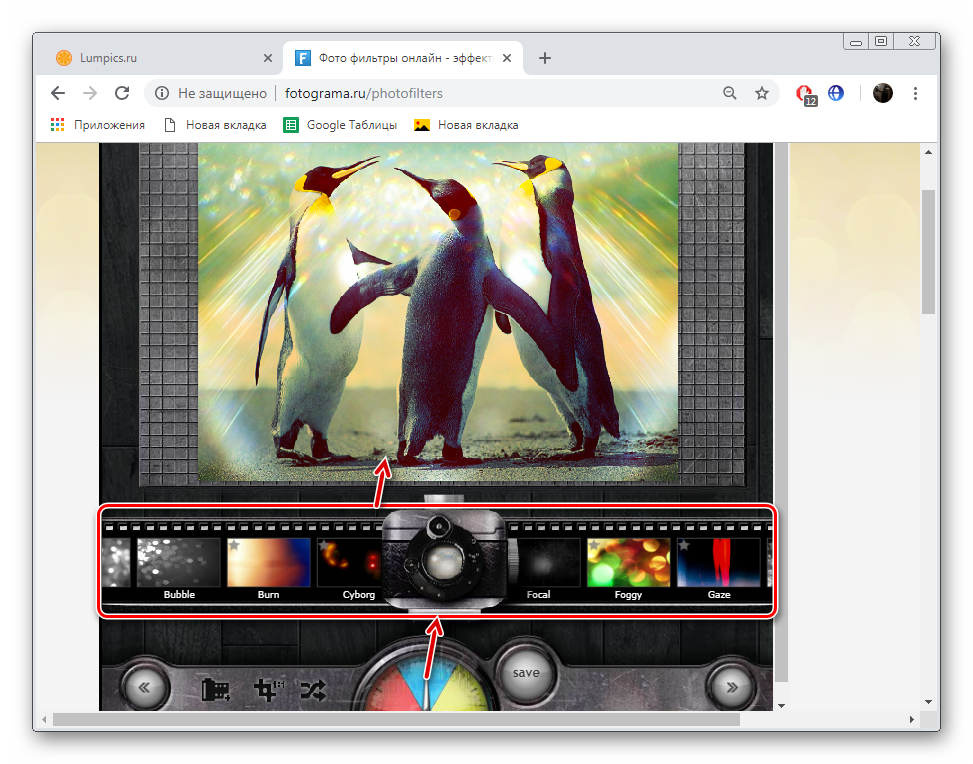Open the user profile avatar menu

pos(882,93)
